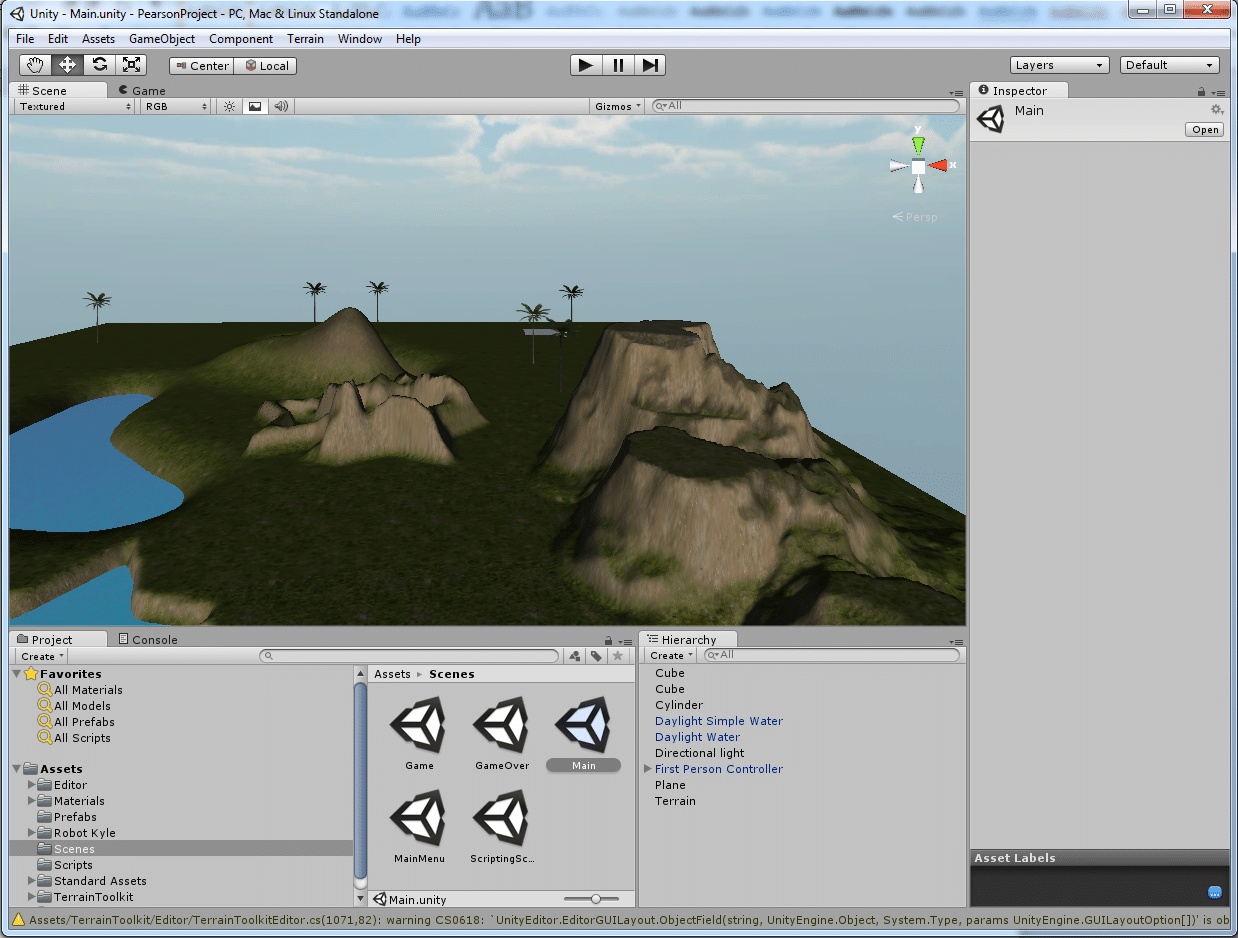The width and height of the screenshot is (1238, 938).
Task: Click the Search by Label icon in Project
Action: (x=596, y=656)
